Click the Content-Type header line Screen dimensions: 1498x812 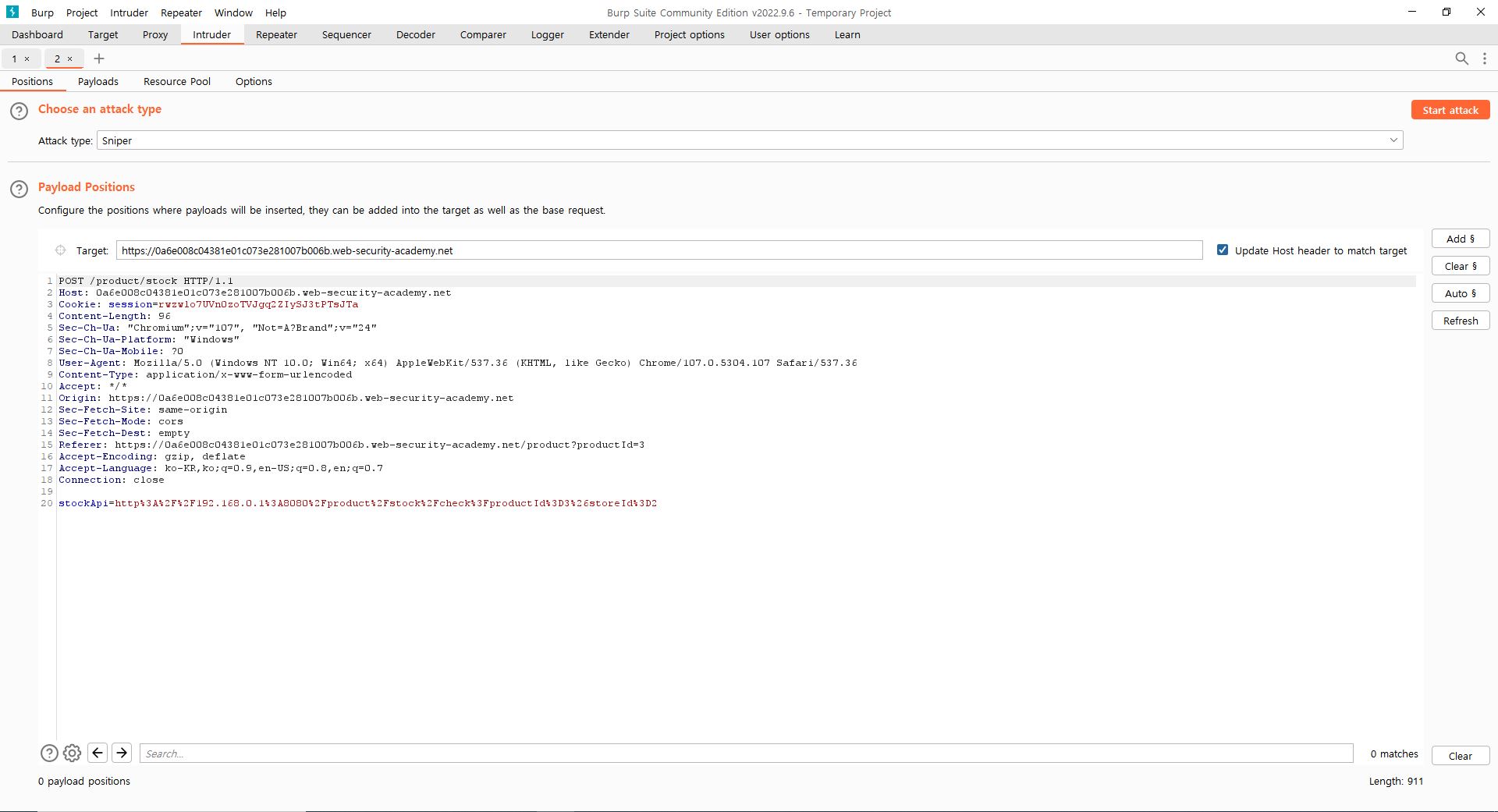pos(205,374)
